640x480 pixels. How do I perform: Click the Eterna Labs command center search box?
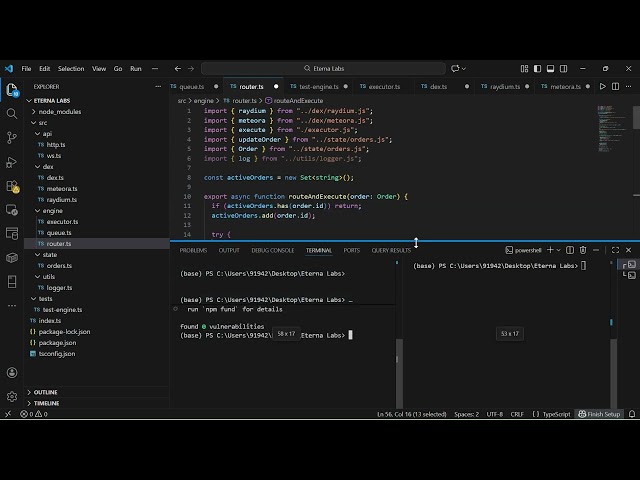click(x=323, y=69)
